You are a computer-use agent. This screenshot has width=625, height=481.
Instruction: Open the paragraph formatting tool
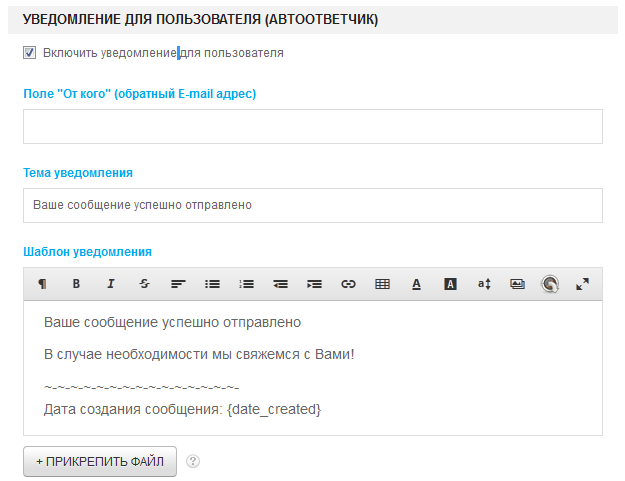42,284
